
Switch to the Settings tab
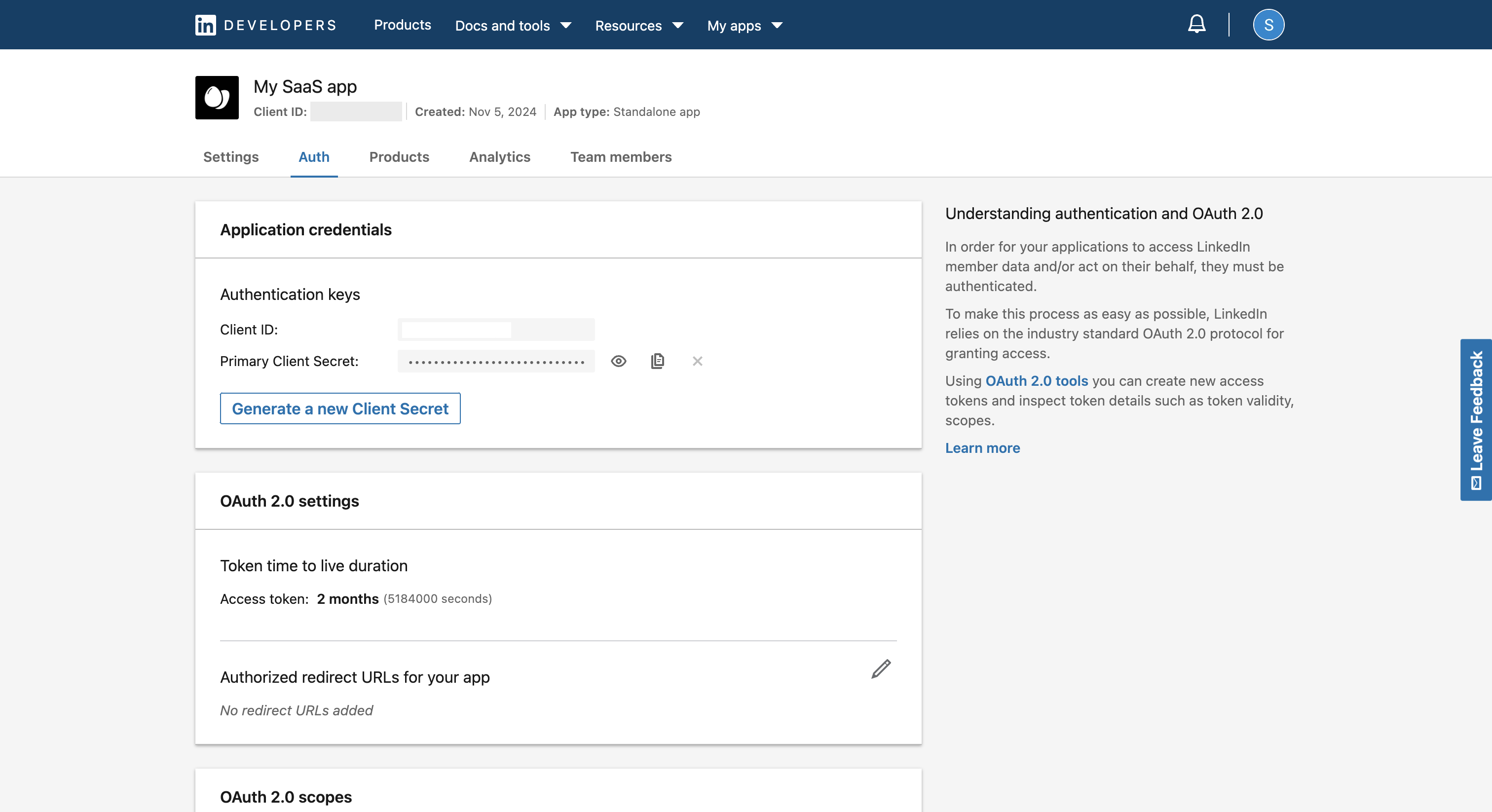[x=231, y=157]
